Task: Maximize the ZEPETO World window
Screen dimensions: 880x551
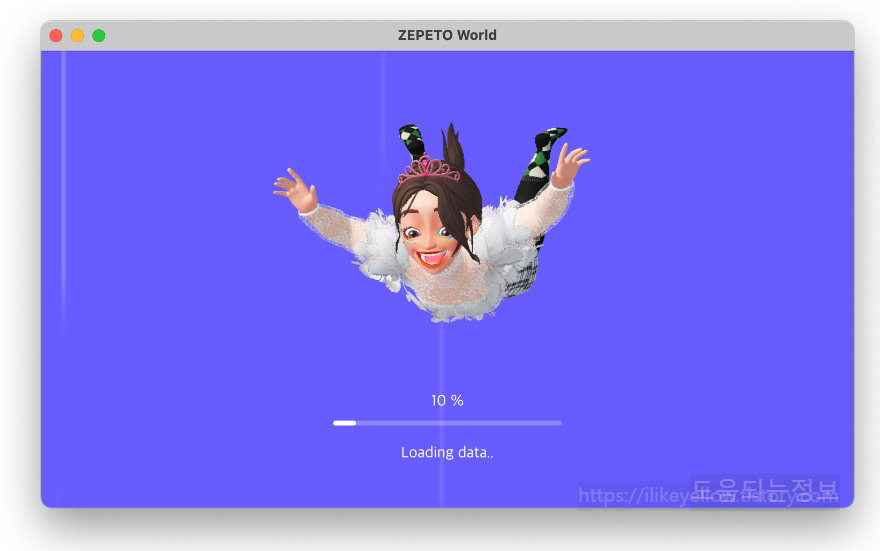Action: coord(99,36)
